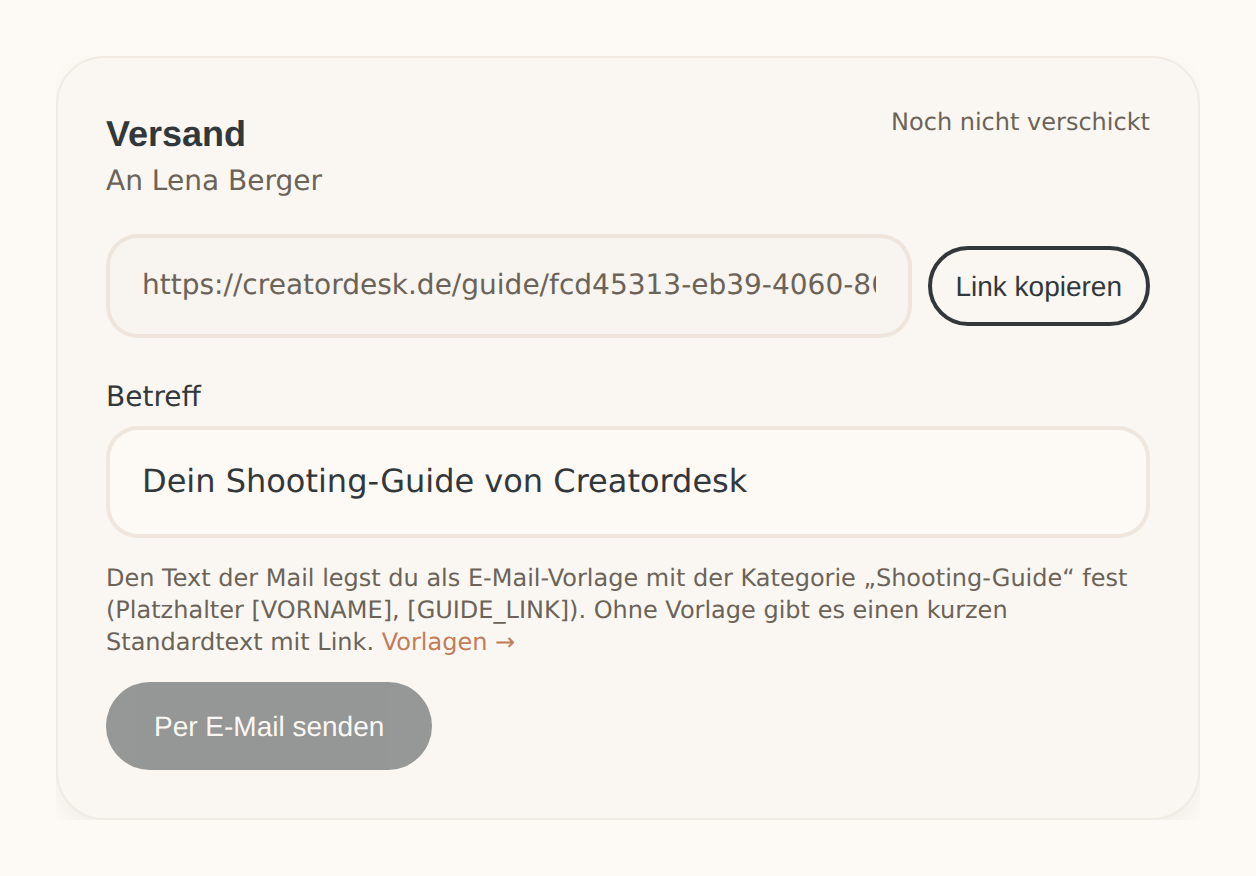This screenshot has height=876, width=1256.
Task: Click the Betreff label
Action: click(x=153, y=397)
